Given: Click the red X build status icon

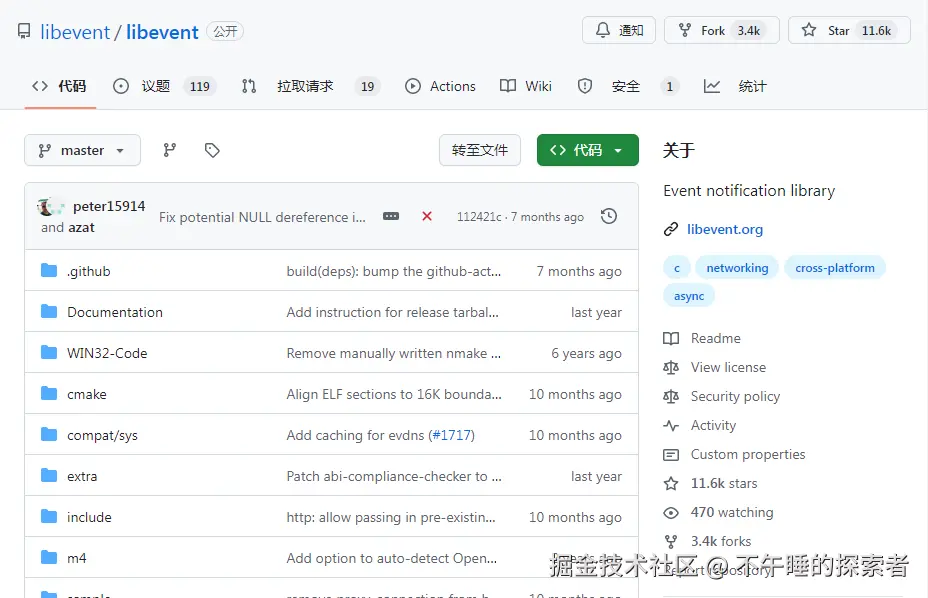Looking at the screenshot, I should 426,216.
